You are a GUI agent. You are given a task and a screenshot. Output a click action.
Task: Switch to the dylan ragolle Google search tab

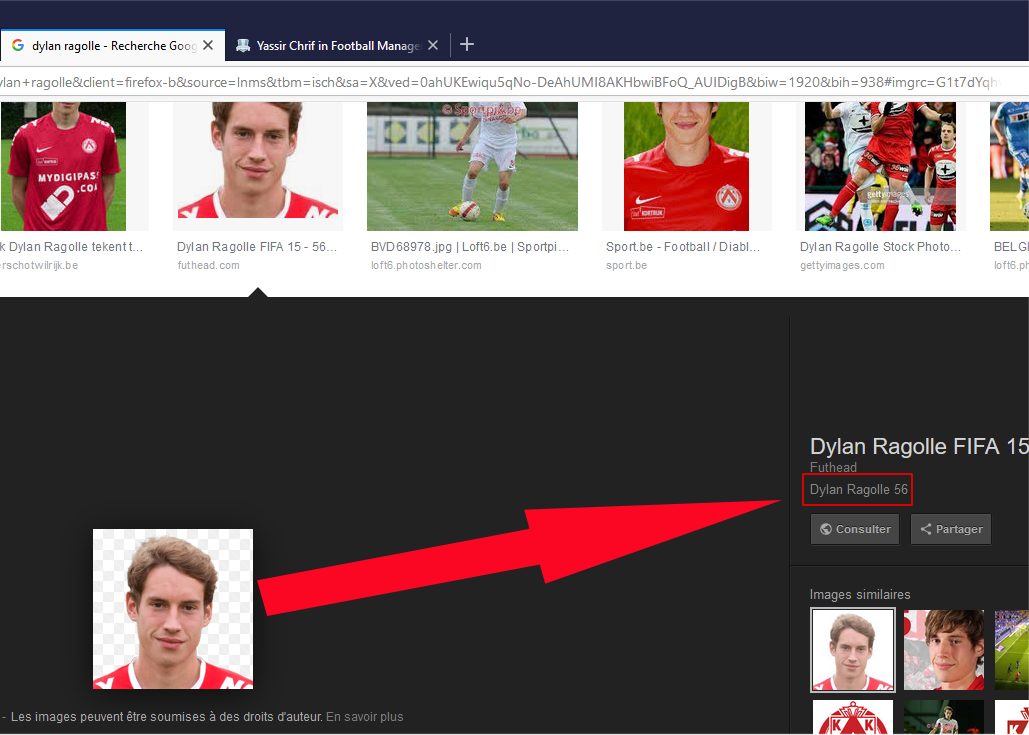click(x=112, y=46)
